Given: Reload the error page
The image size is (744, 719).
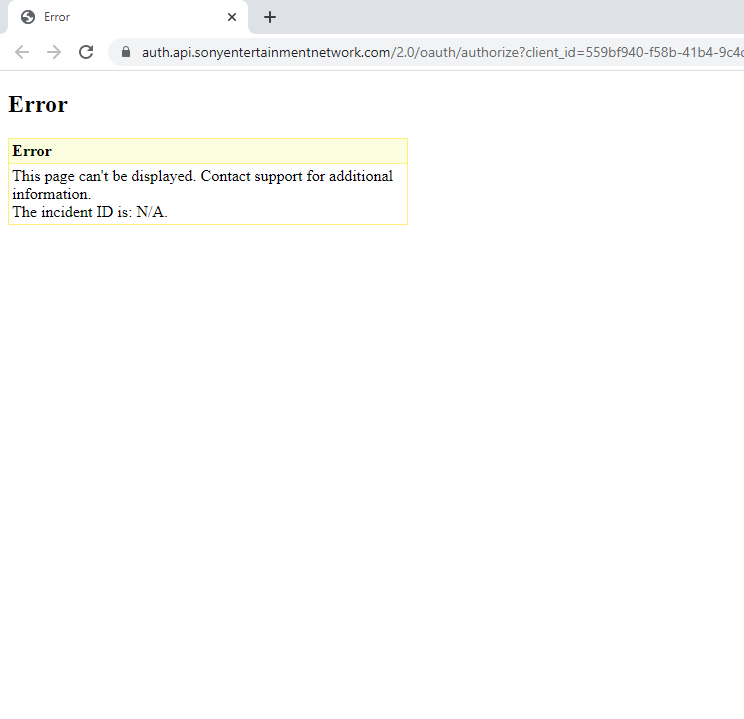Looking at the screenshot, I should tap(86, 52).
